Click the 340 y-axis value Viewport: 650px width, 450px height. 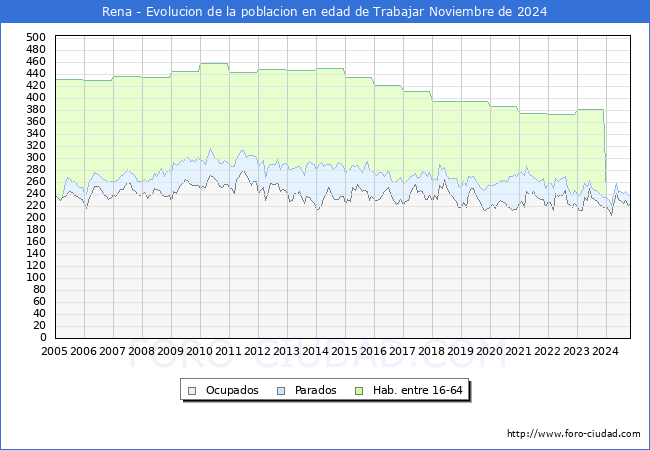click(36, 134)
